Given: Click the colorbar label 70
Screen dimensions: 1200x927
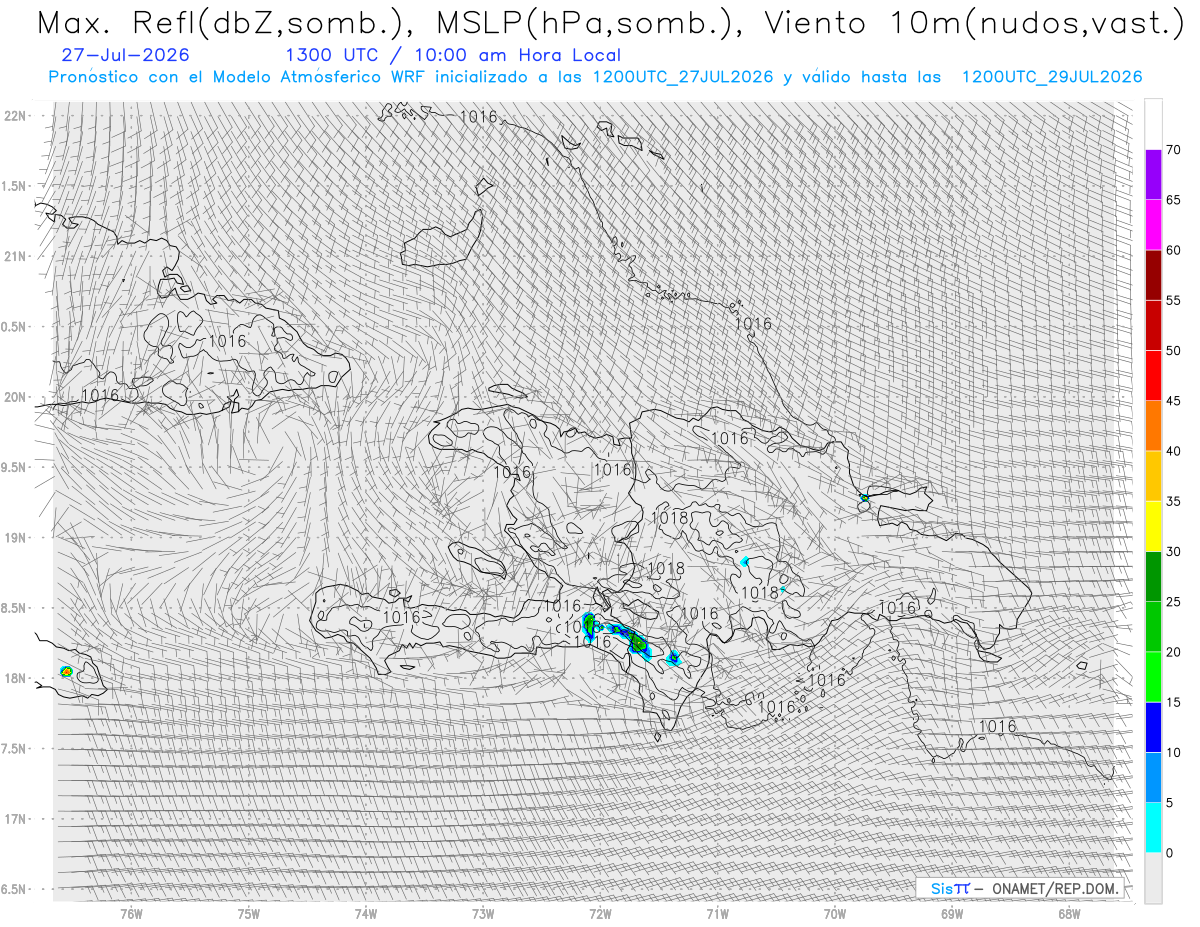Looking at the screenshot, I should pyautogui.click(x=1174, y=150).
